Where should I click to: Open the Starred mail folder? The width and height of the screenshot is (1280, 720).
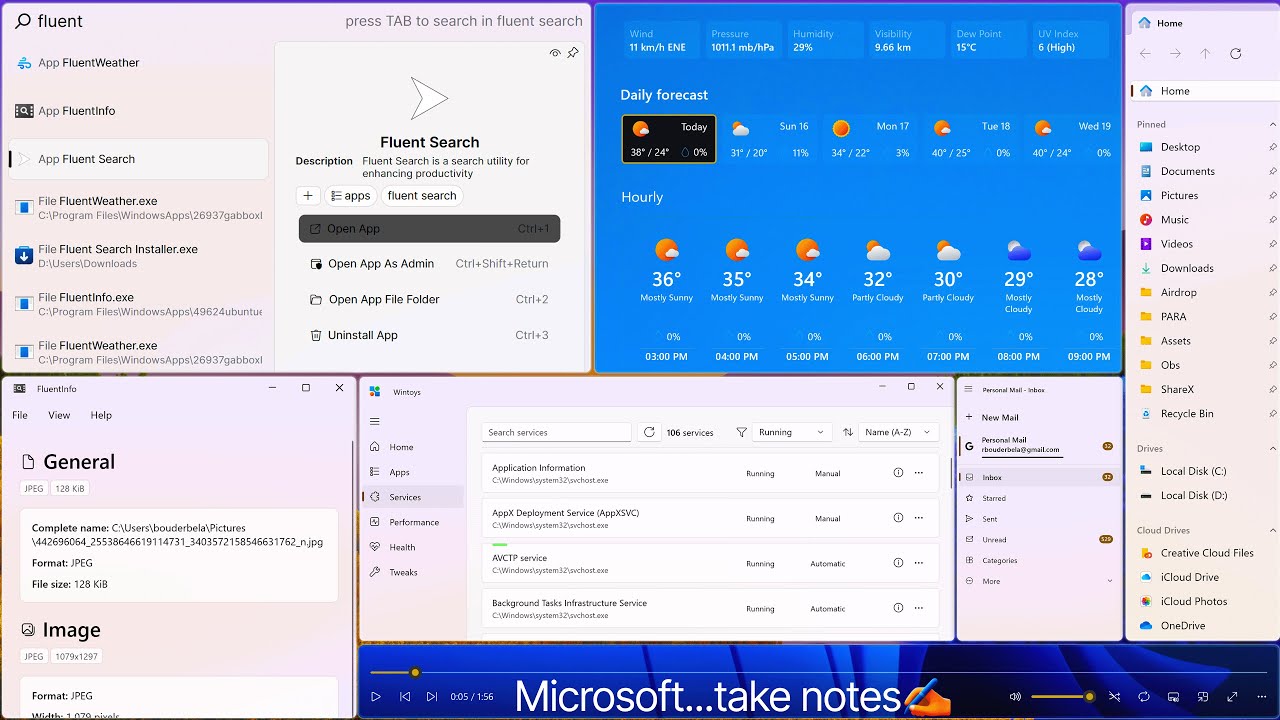pyautogui.click(x=1038, y=498)
